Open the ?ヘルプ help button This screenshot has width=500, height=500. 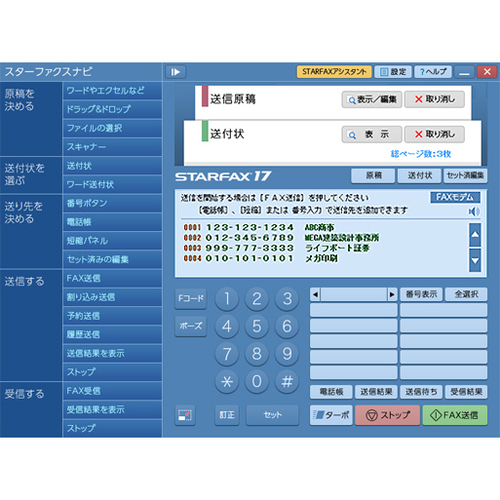433,72
